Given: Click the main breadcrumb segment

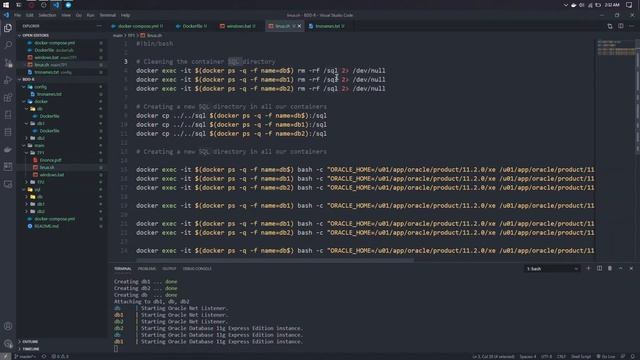Looking at the screenshot, I should click(118, 36).
